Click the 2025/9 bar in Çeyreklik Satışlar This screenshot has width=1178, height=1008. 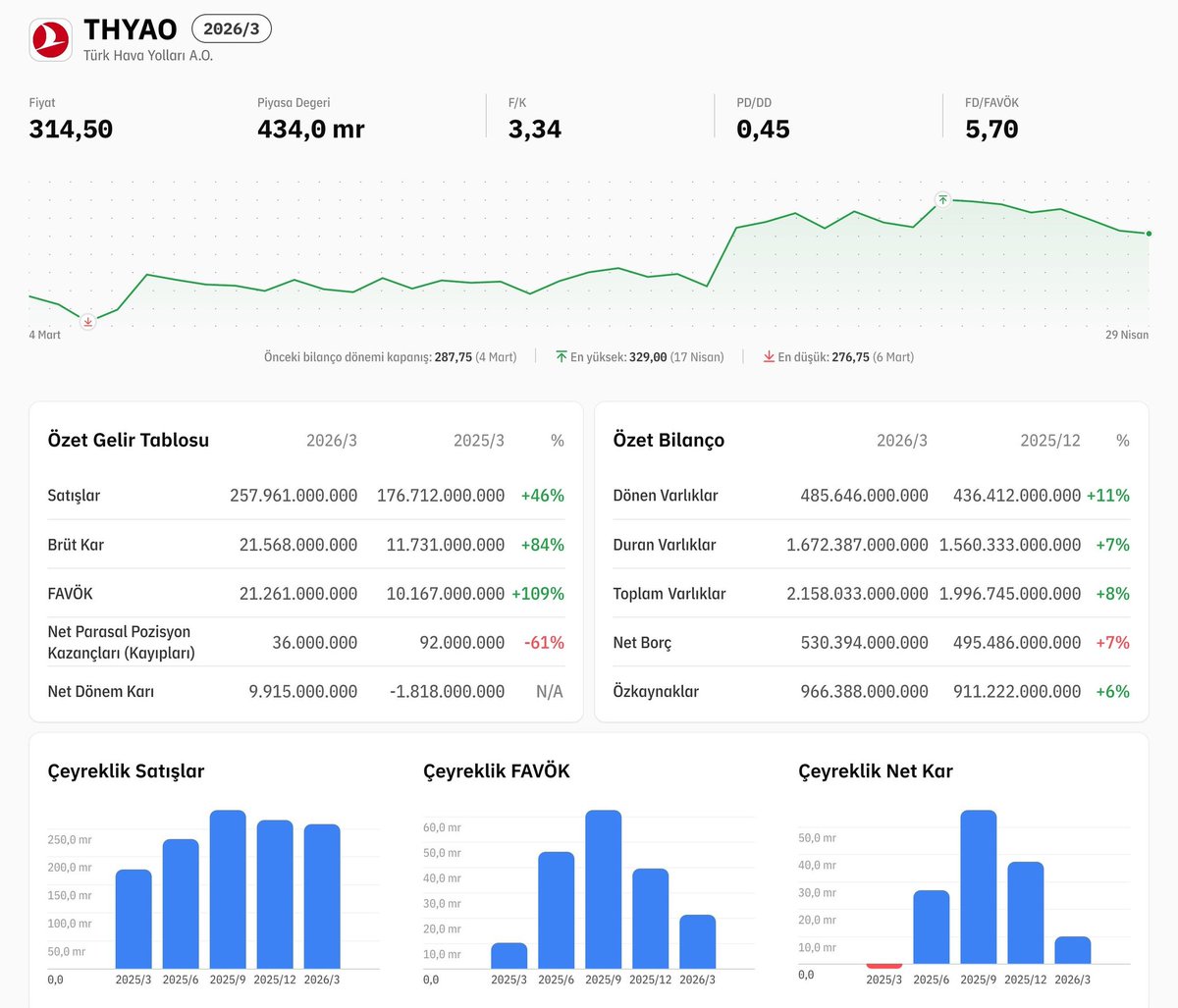(228, 888)
